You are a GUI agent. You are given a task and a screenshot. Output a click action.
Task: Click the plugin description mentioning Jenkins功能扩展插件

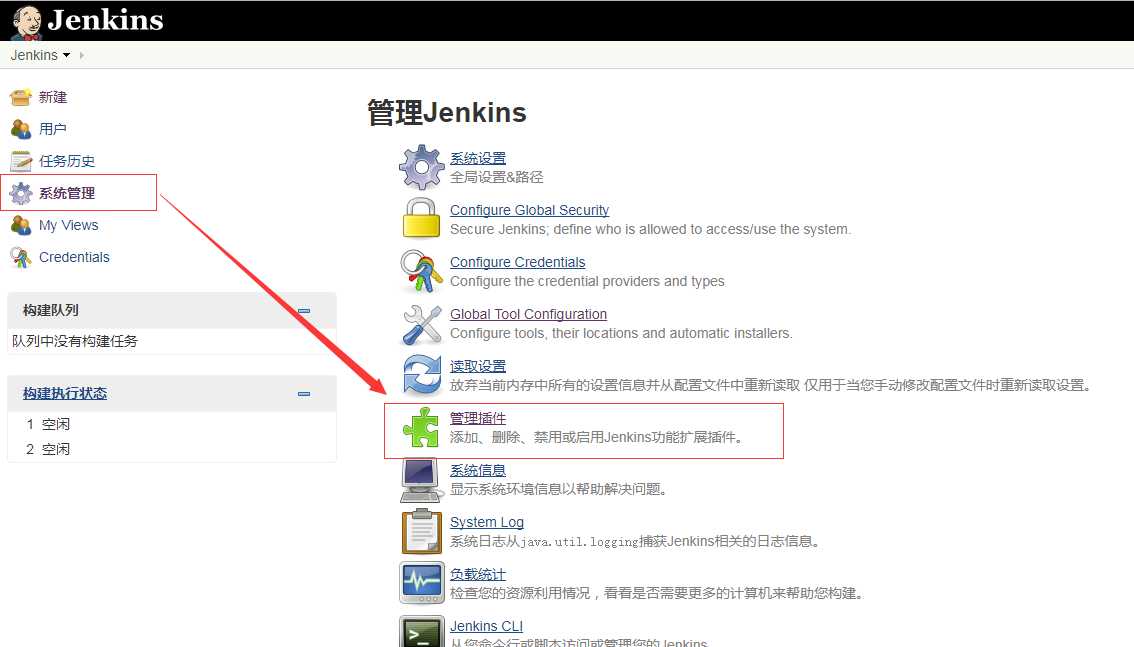(x=597, y=437)
